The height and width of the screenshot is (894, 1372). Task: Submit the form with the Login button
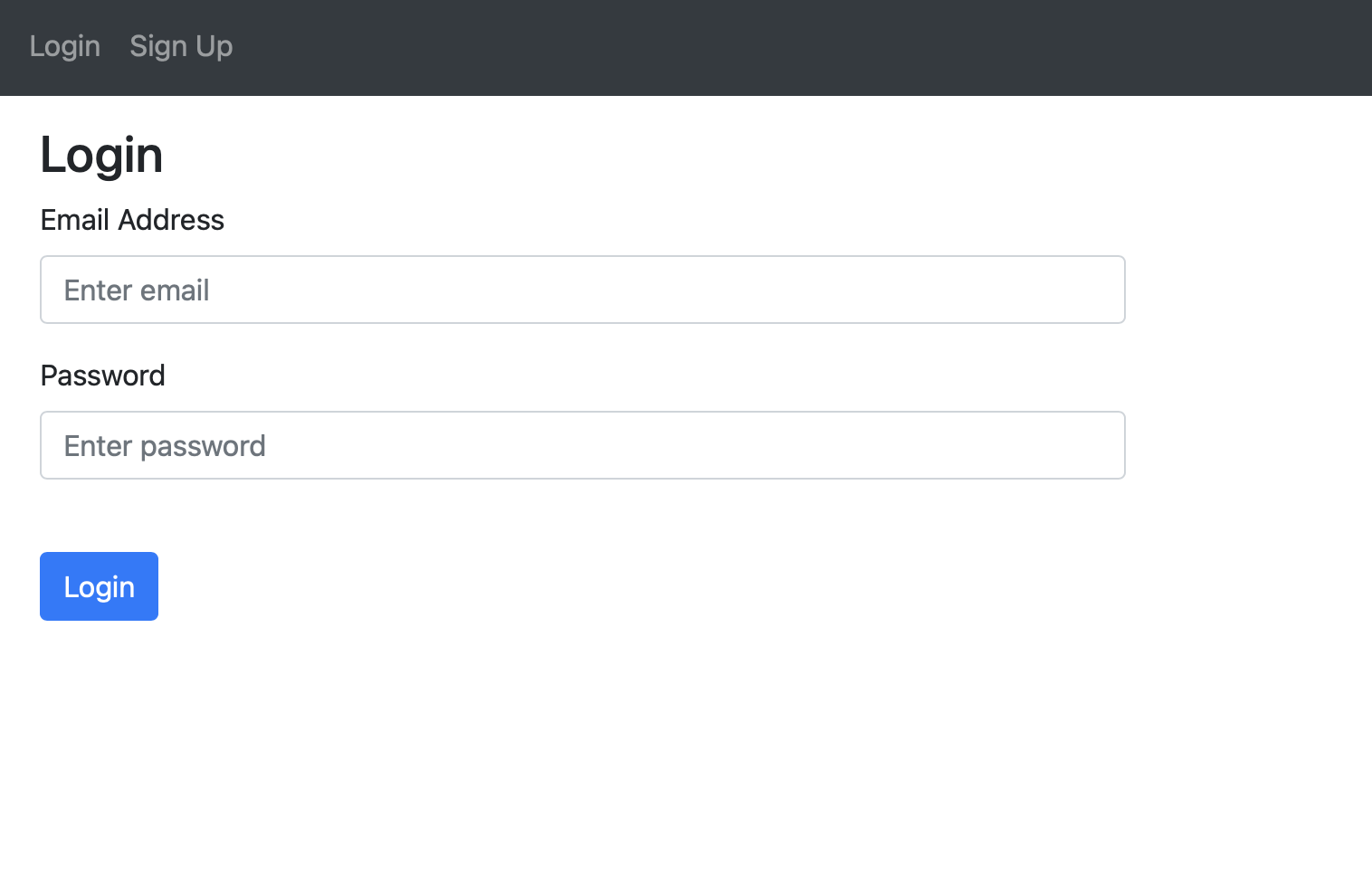coord(99,586)
